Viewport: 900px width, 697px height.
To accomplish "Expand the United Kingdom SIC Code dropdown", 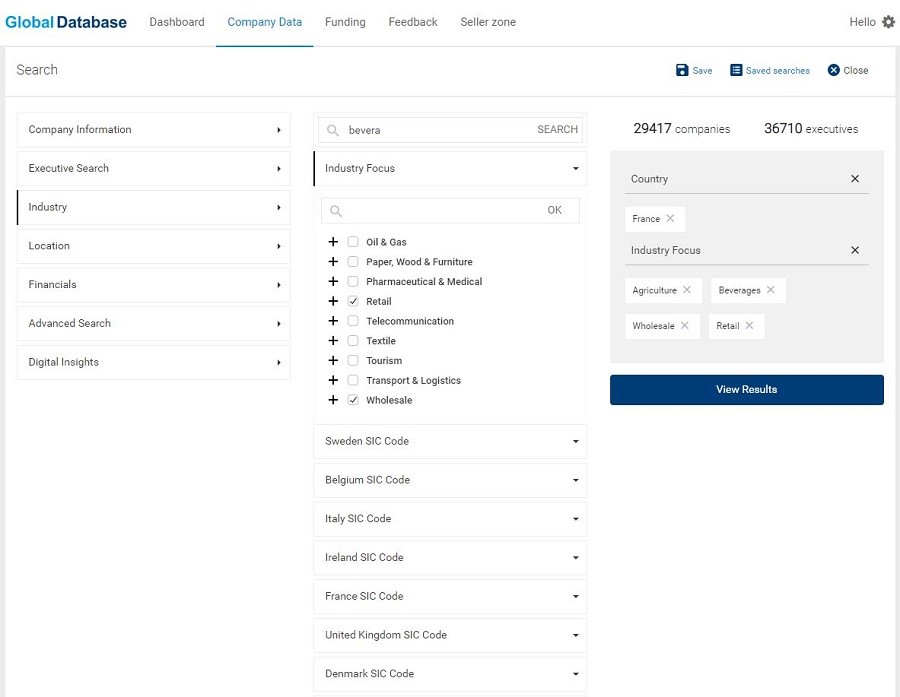I will pos(450,635).
